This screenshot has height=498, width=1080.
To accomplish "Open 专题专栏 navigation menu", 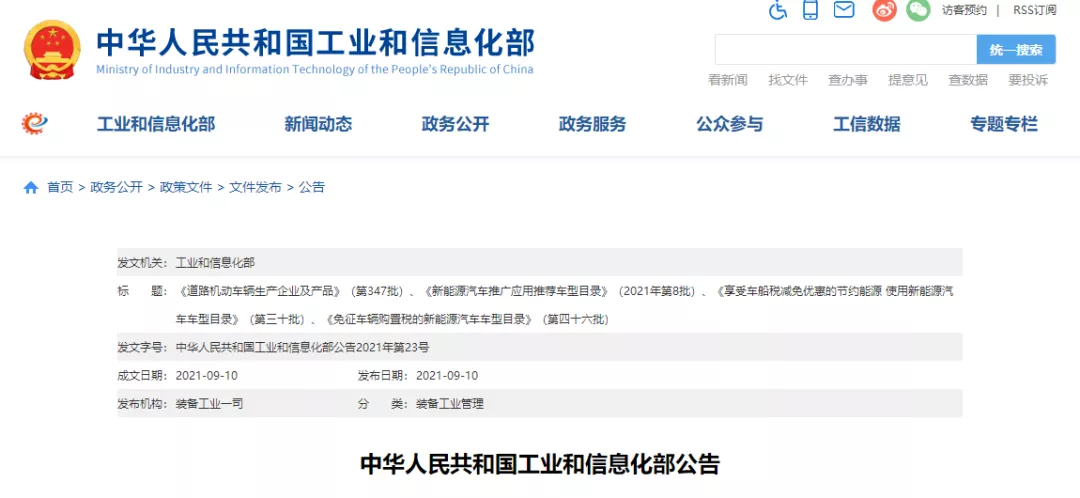I will coord(1004,124).
